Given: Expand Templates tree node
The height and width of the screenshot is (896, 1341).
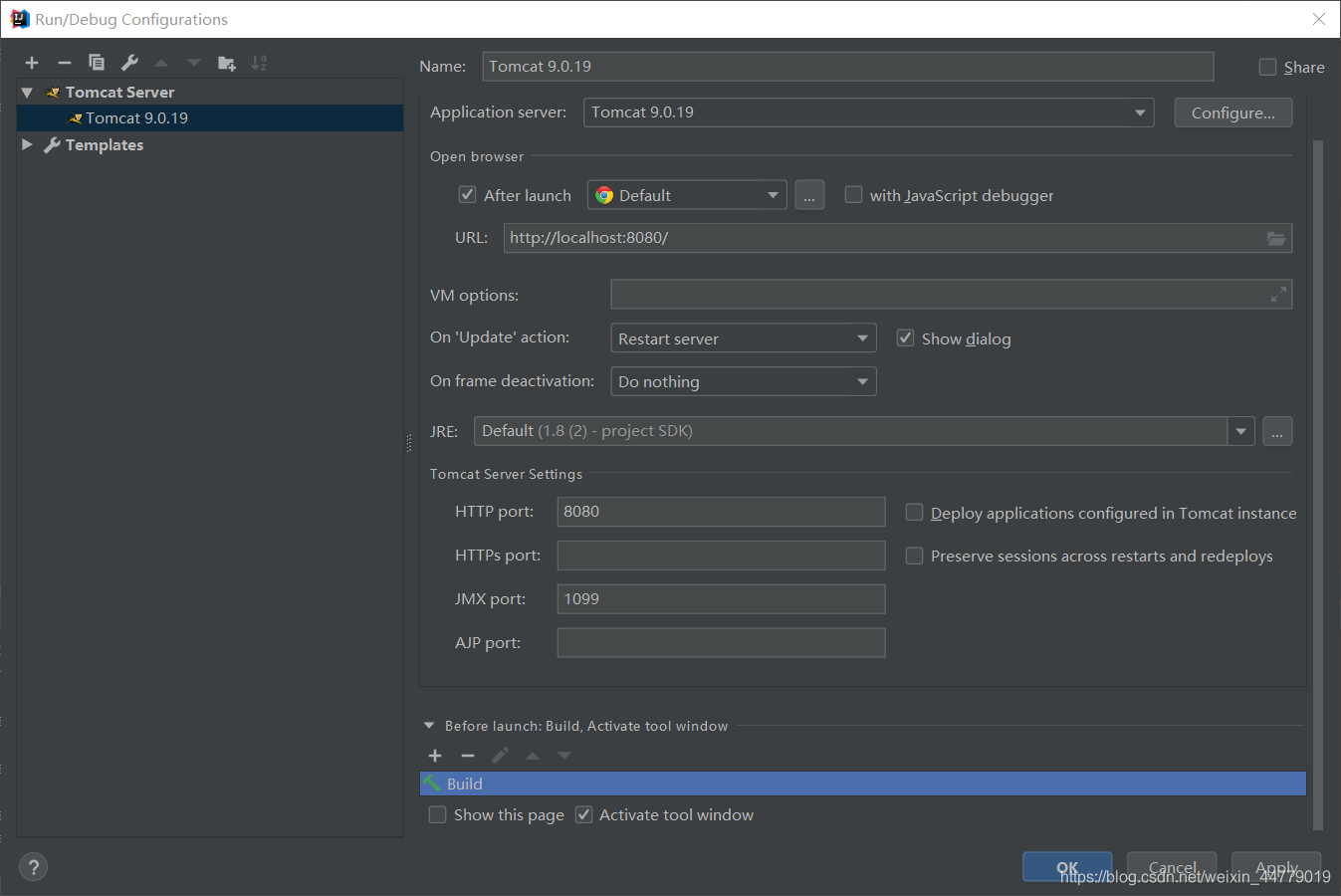Looking at the screenshot, I should (x=28, y=144).
